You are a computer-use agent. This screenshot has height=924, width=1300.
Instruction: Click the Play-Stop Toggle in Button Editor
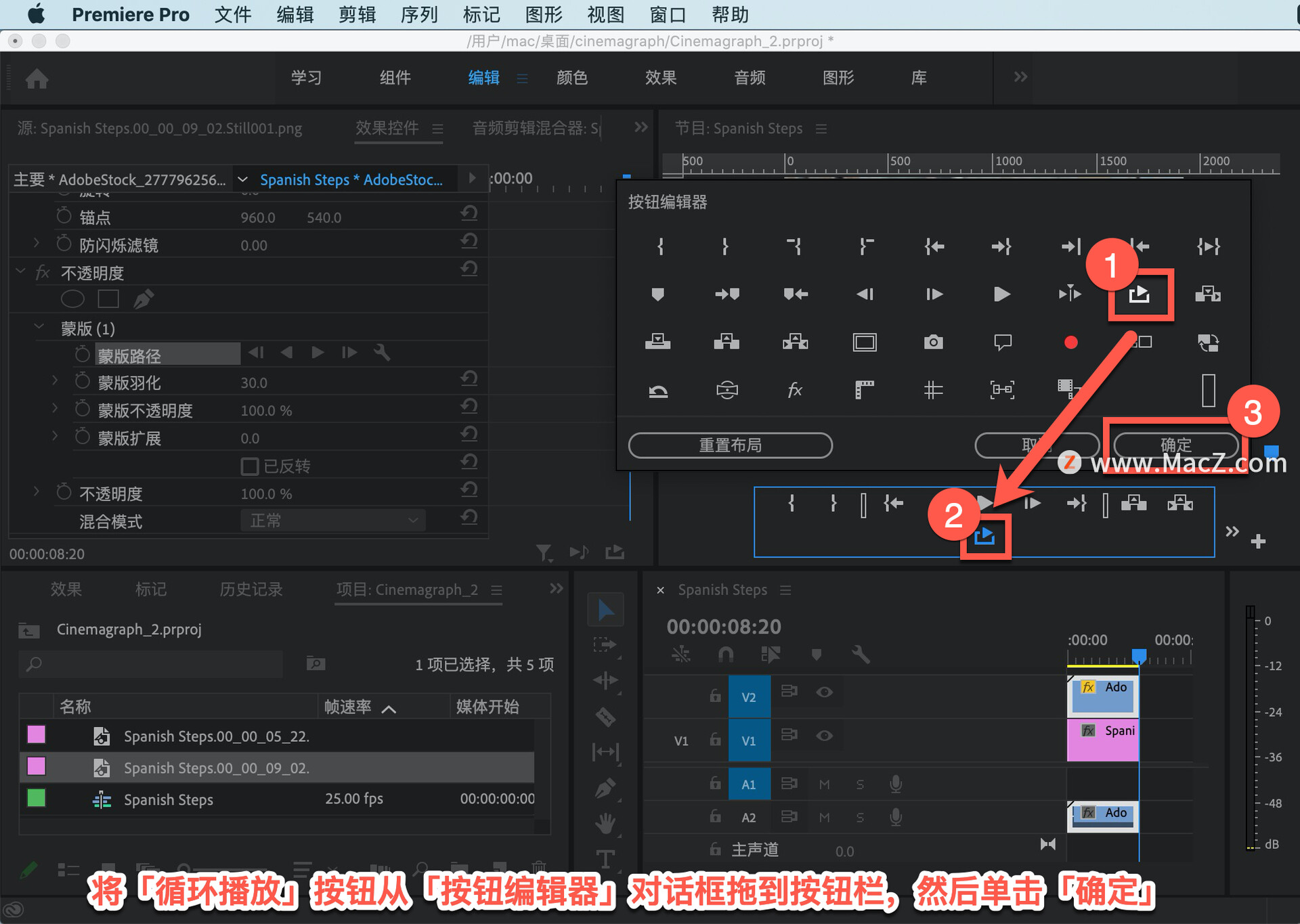(1002, 294)
